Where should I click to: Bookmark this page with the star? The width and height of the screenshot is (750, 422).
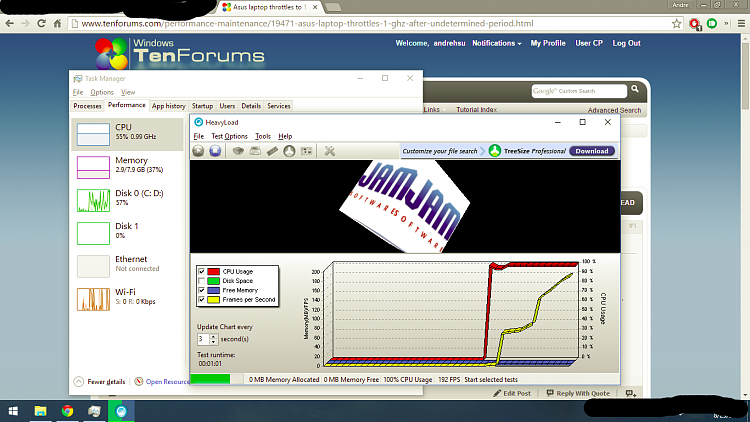[676, 23]
